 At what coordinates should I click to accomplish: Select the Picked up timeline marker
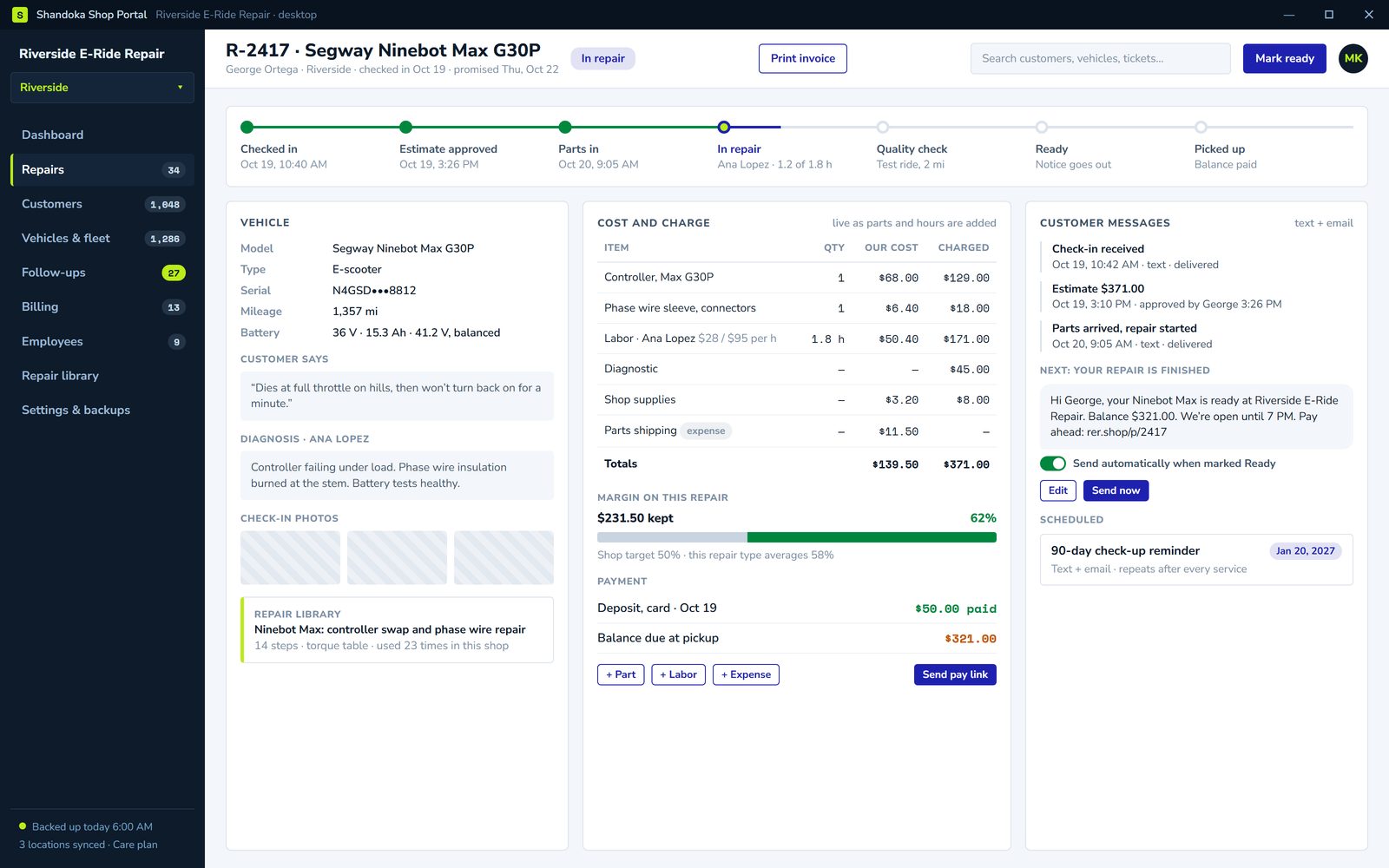pos(1201,127)
